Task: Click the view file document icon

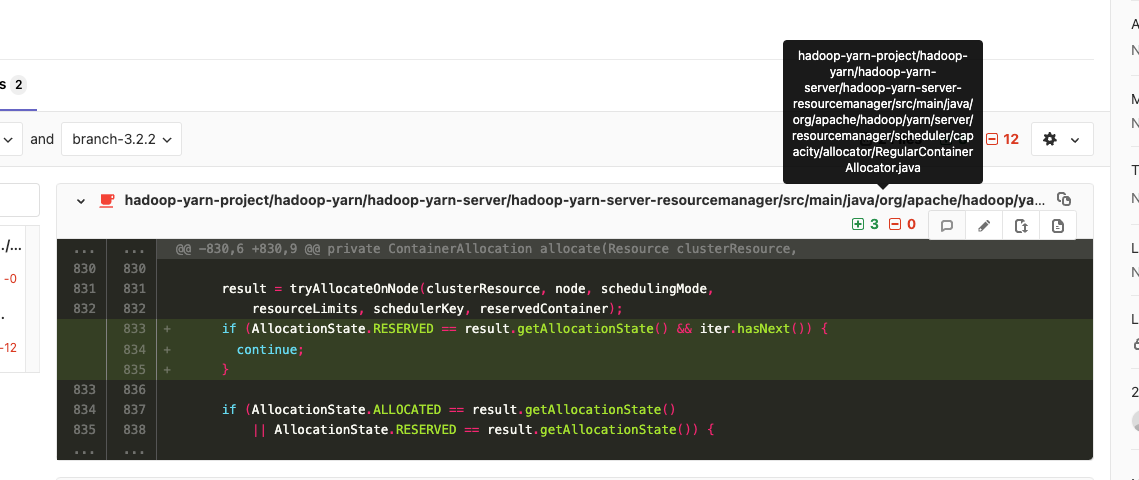Action: pos(1058,226)
